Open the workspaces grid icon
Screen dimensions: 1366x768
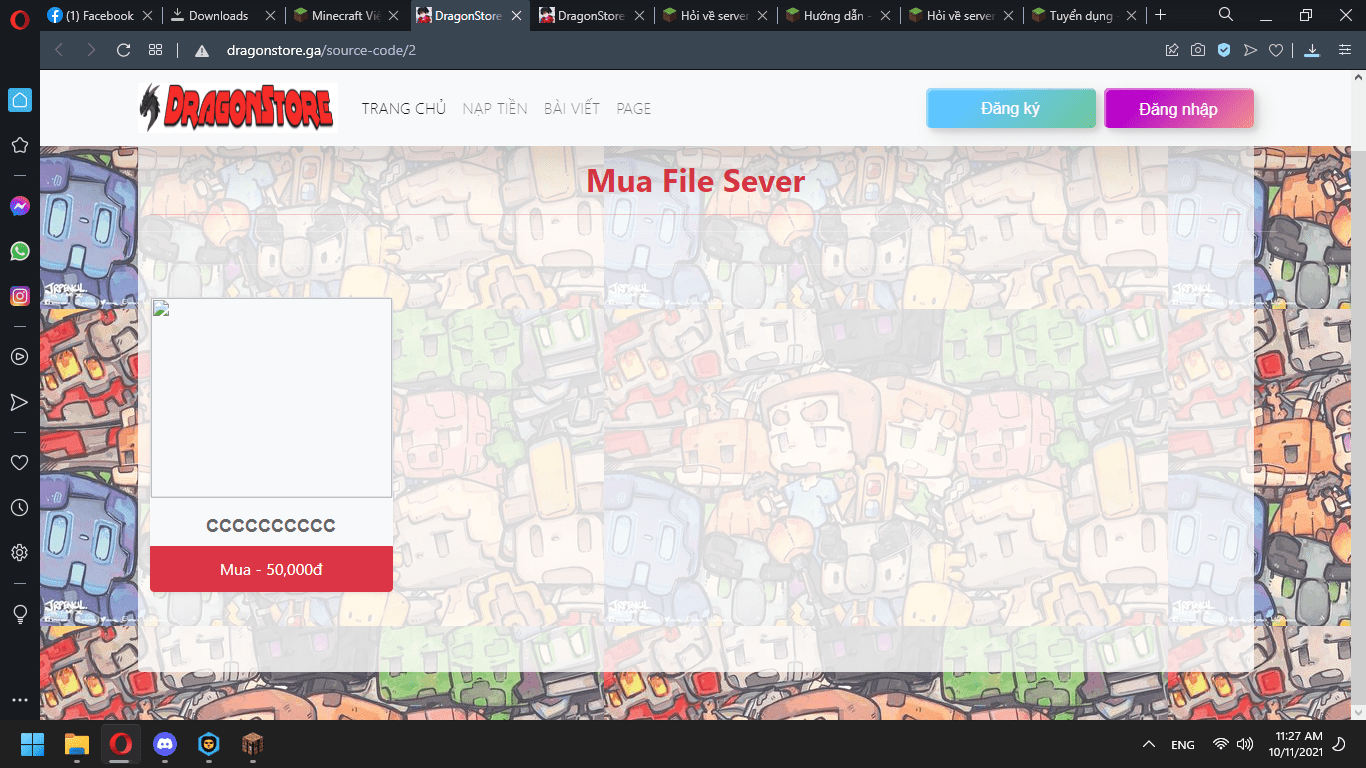(x=156, y=50)
